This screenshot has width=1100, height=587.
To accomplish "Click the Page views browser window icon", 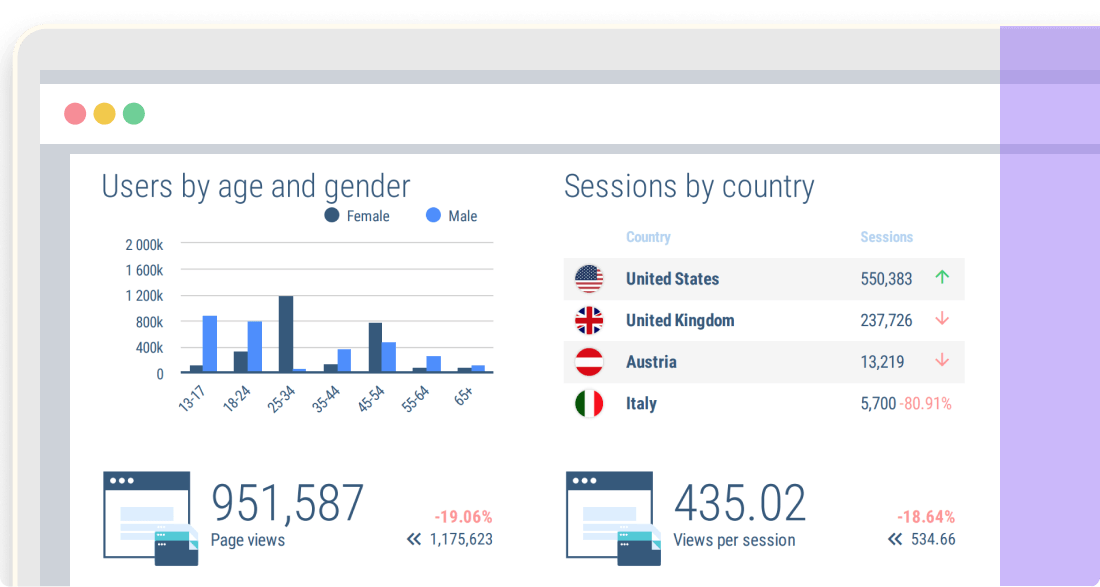I will pyautogui.click(x=146, y=516).
